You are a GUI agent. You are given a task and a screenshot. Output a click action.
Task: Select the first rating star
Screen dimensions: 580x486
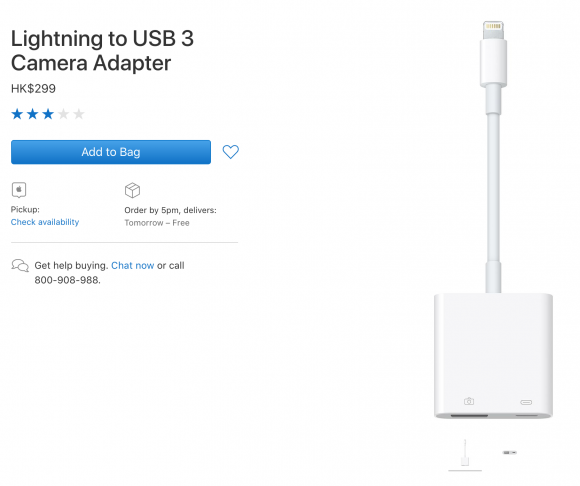click(x=17, y=114)
